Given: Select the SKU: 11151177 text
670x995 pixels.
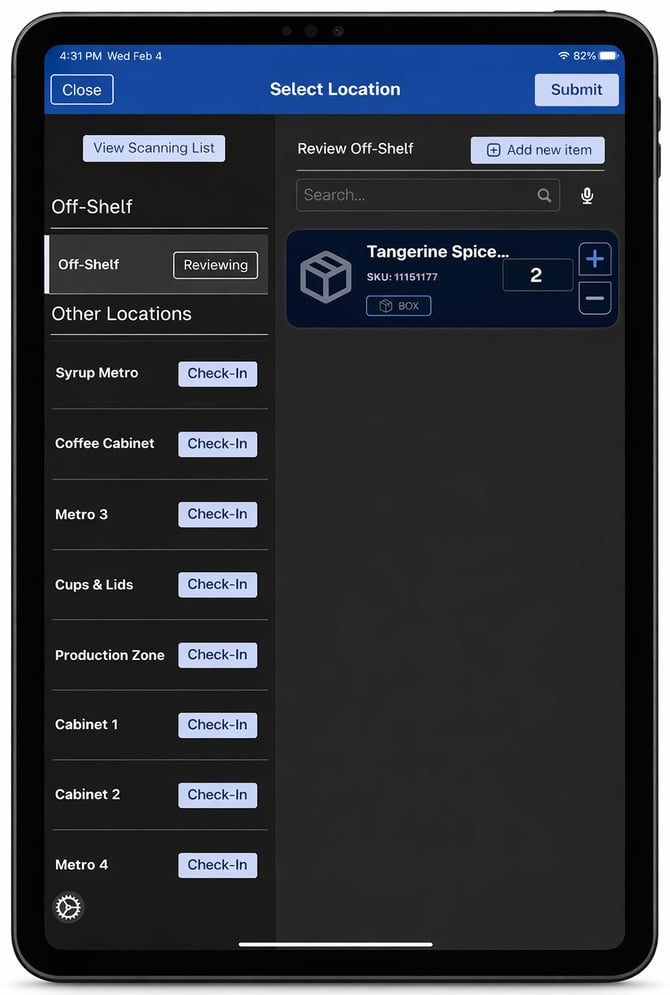Looking at the screenshot, I should pyautogui.click(x=402, y=277).
